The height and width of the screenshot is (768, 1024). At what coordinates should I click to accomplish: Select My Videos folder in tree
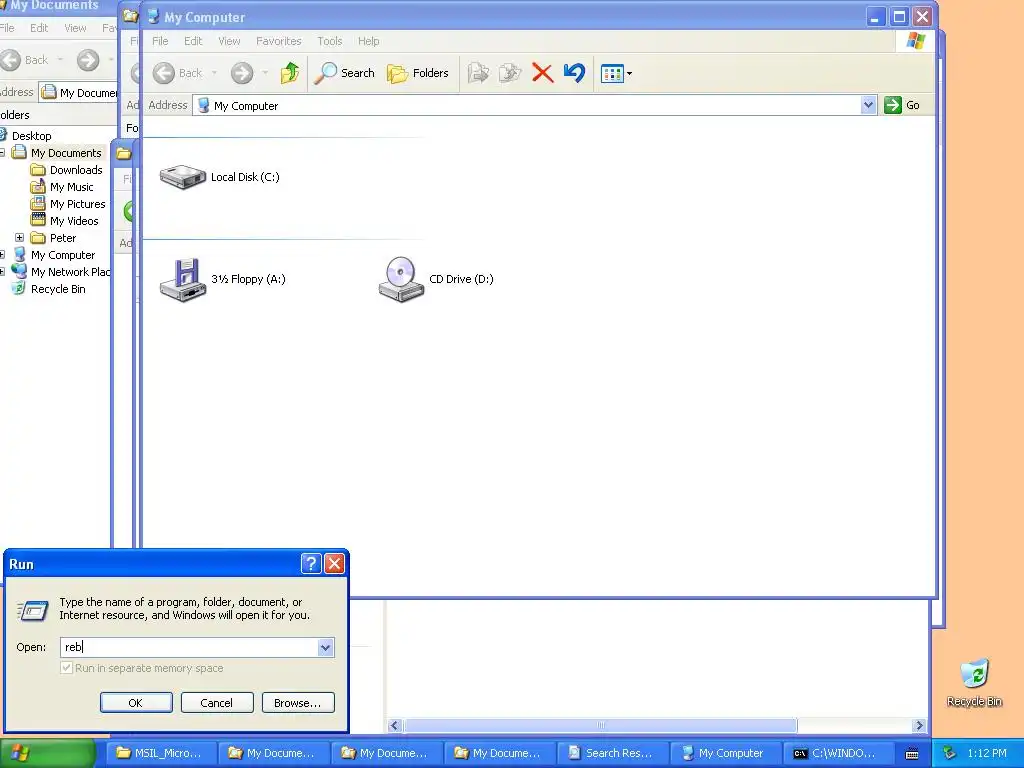point(74,221)
